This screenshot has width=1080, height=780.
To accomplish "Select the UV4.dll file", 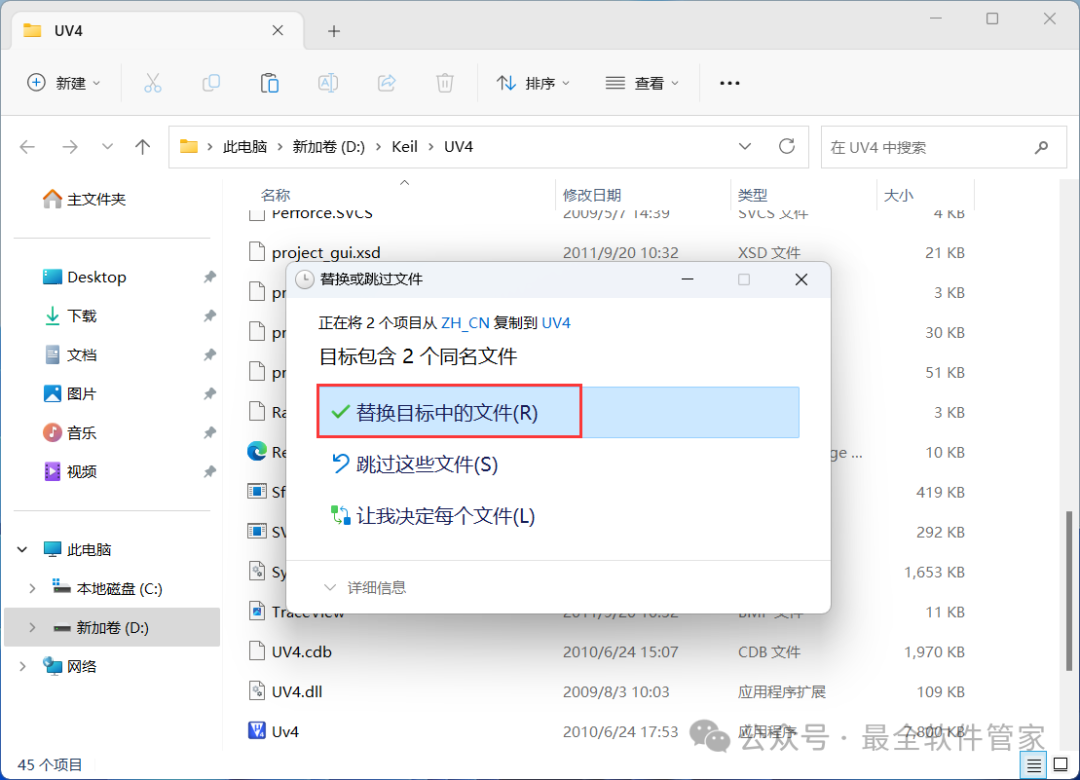I will point(298,691).
